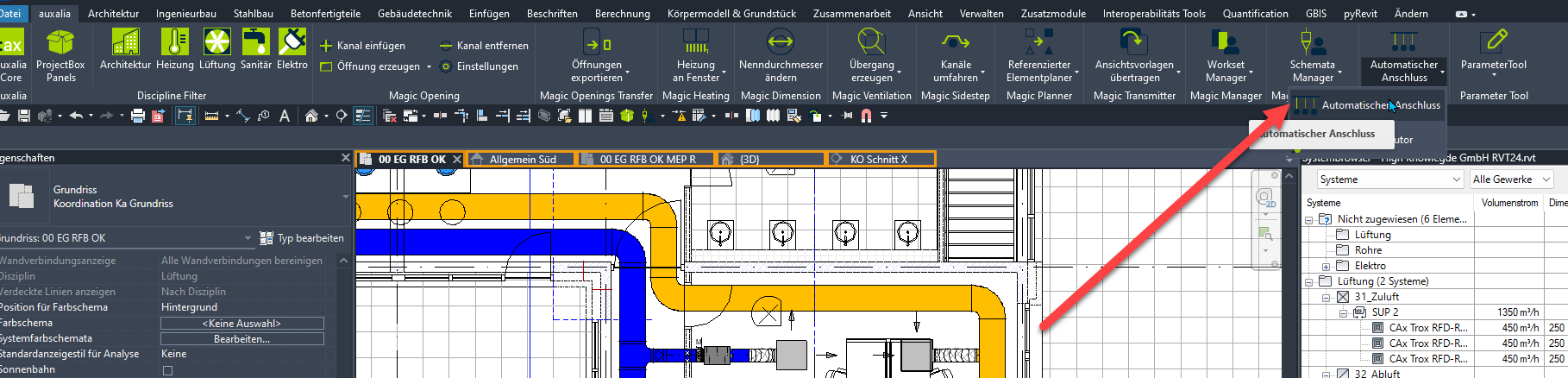Select SUP 2 system in the tree
The height and width of the screenshot is (378, 1568).
point(1384,312)
